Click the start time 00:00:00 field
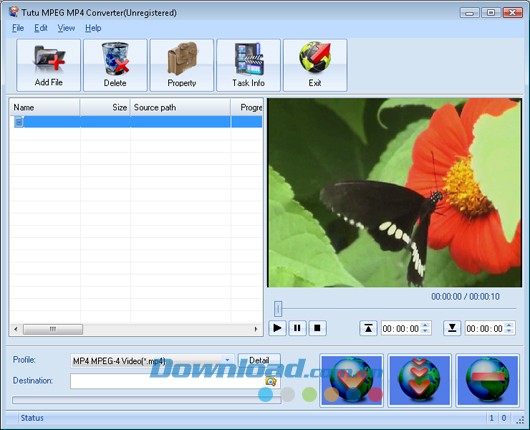The width and height of the screenshot is (530, 430). (401, 328)
